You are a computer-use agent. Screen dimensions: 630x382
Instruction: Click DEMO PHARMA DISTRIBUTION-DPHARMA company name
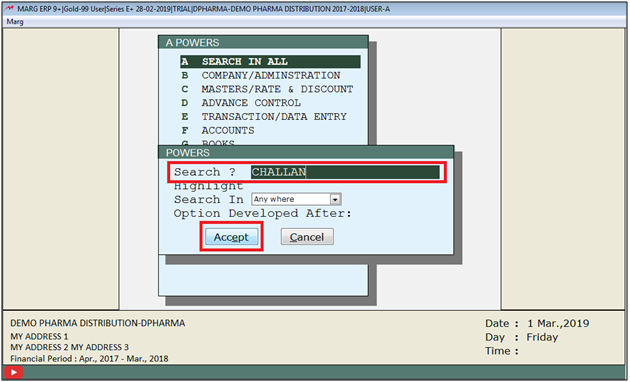pos(98,323)
